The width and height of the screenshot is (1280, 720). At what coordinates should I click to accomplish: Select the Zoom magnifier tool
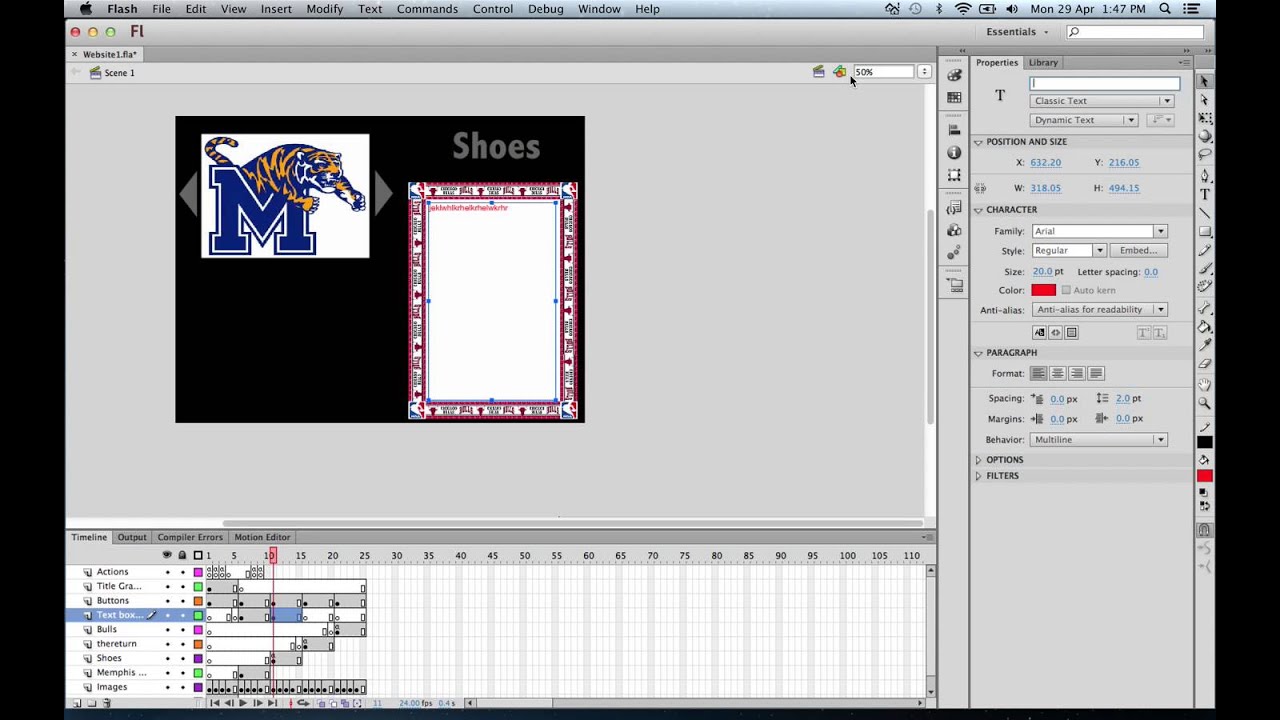click(x=1204, y=402)
